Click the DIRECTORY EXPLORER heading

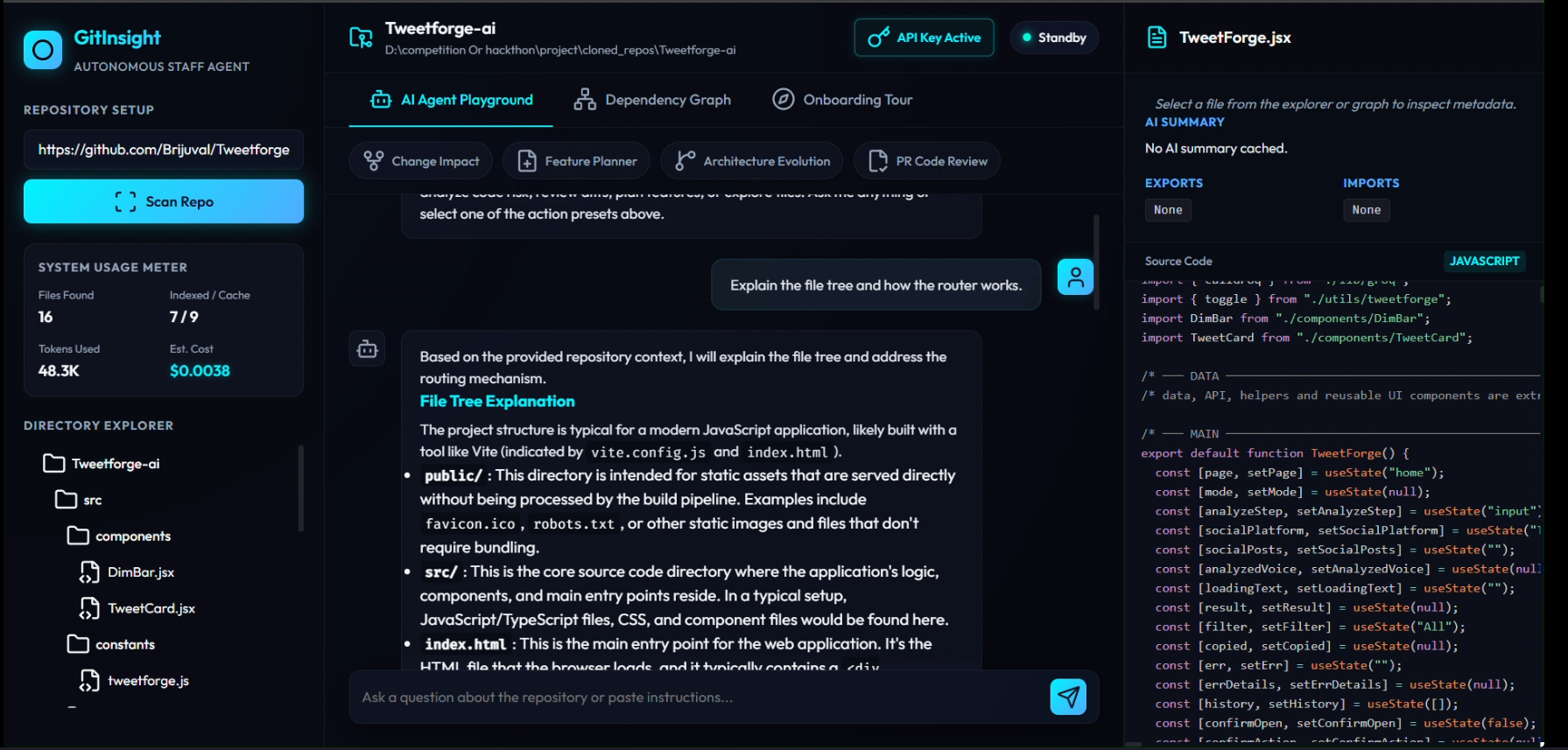click(x=99, y=425)
